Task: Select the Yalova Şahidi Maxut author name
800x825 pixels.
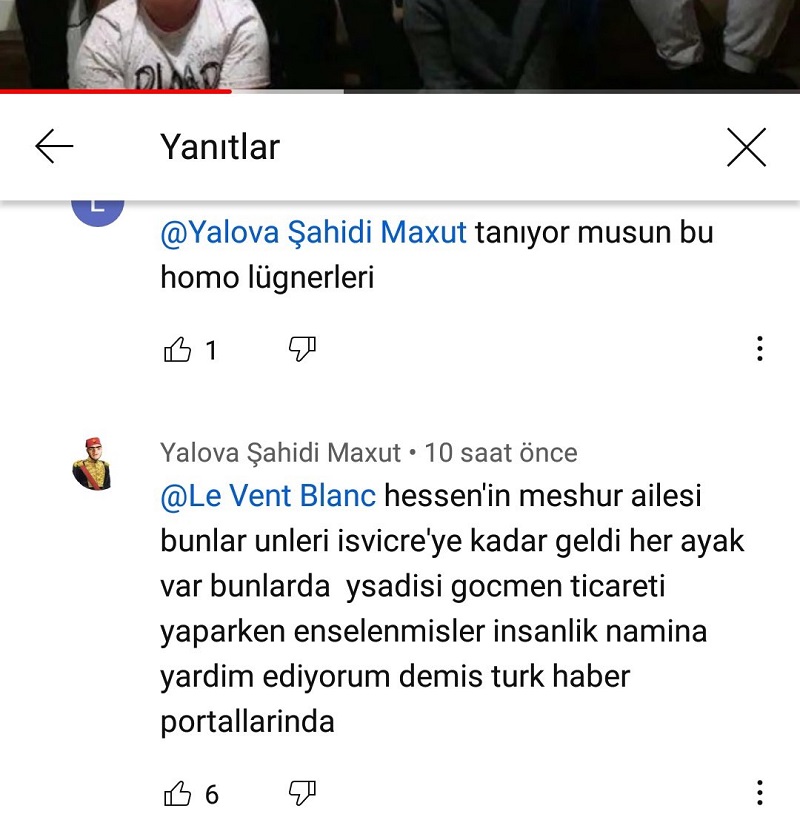Action: click(x=281, y=453)
